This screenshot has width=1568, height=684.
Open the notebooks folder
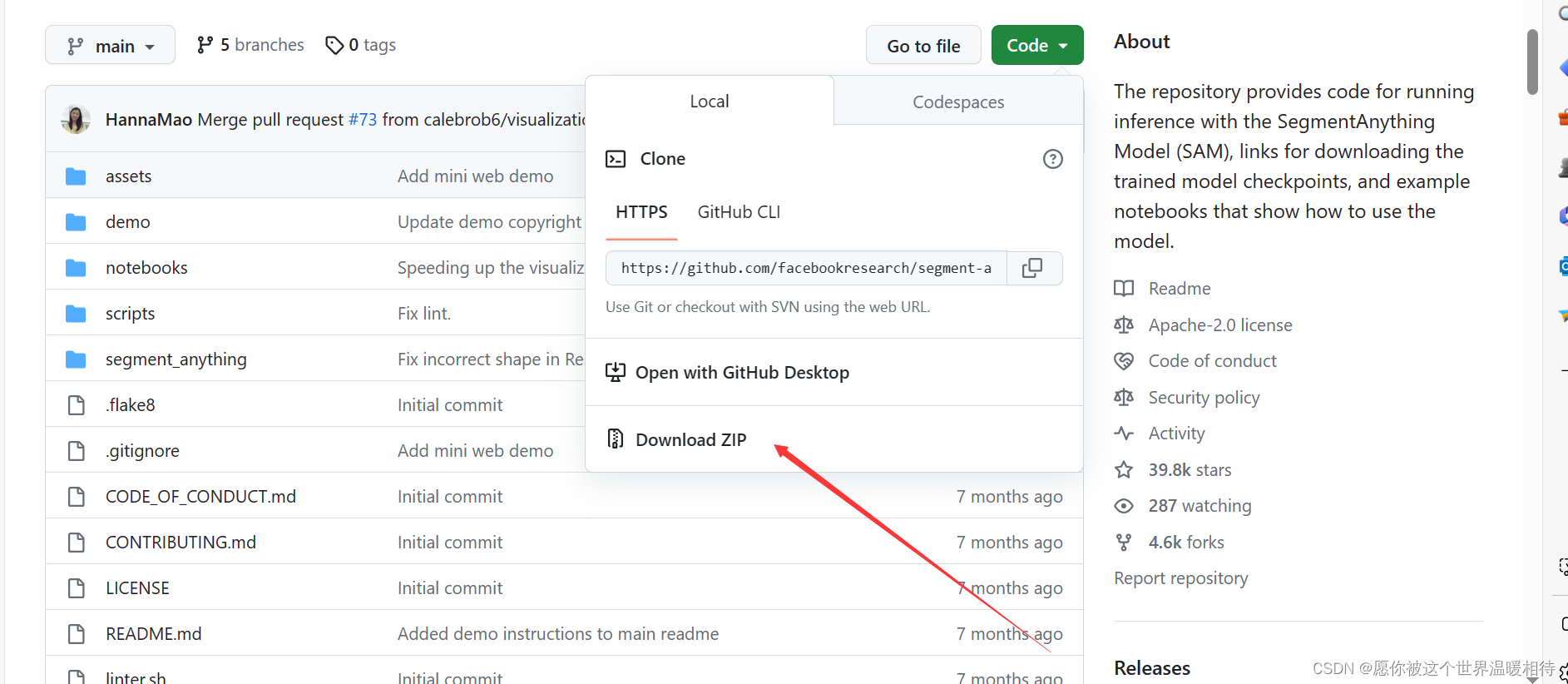coord(146,267)
